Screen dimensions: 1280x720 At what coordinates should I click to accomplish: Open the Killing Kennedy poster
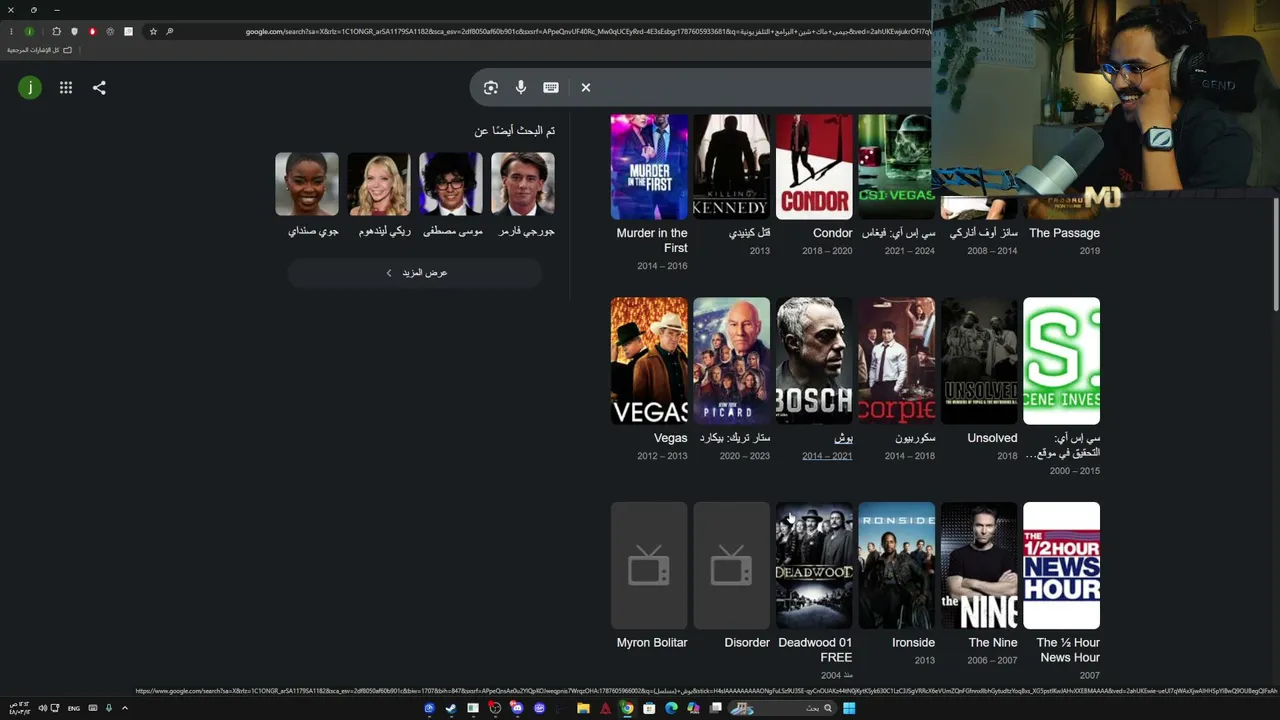pyautogui.click(x=732, y=167)
